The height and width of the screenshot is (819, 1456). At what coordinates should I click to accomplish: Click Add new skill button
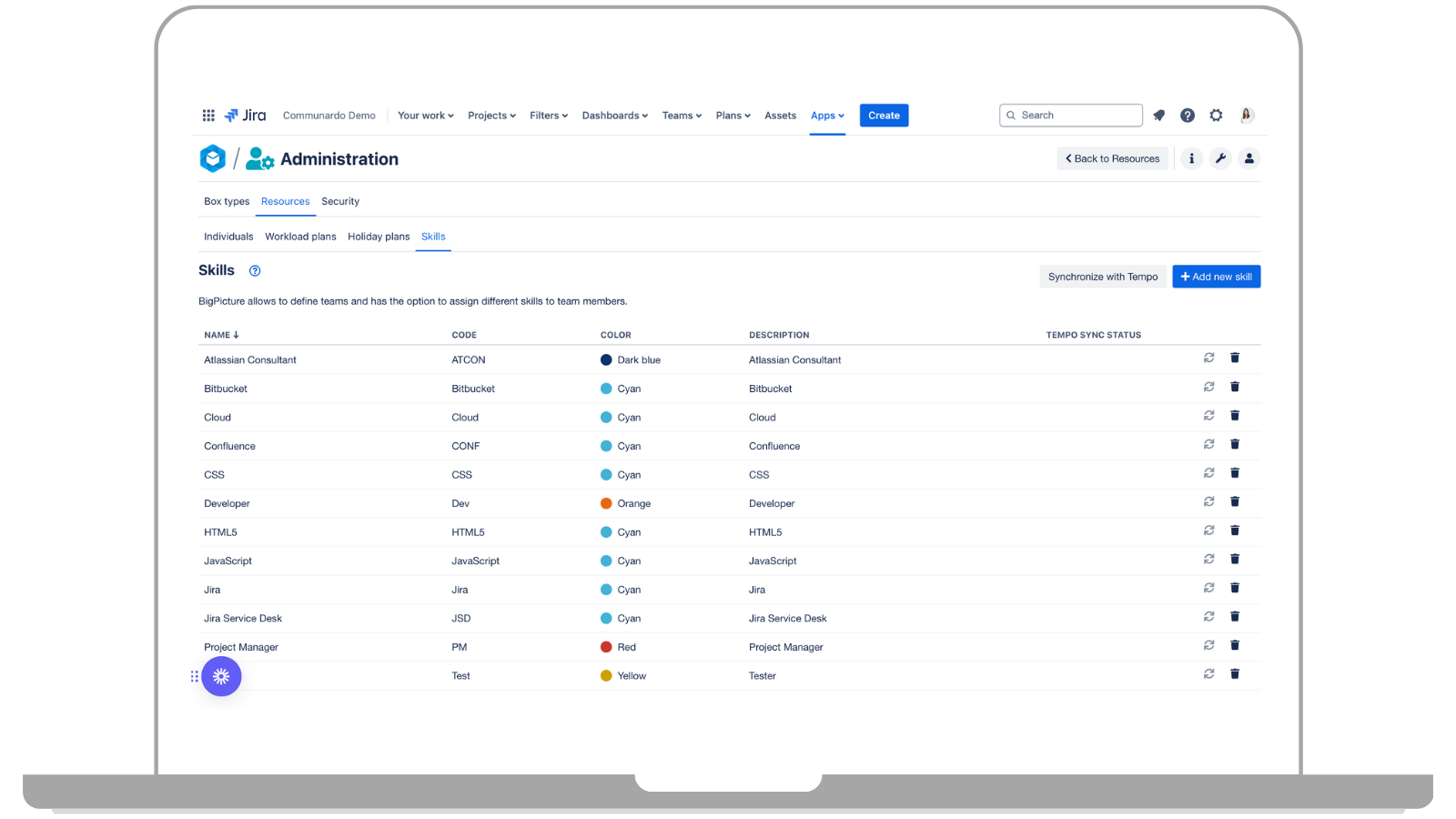coord(1216,277)
